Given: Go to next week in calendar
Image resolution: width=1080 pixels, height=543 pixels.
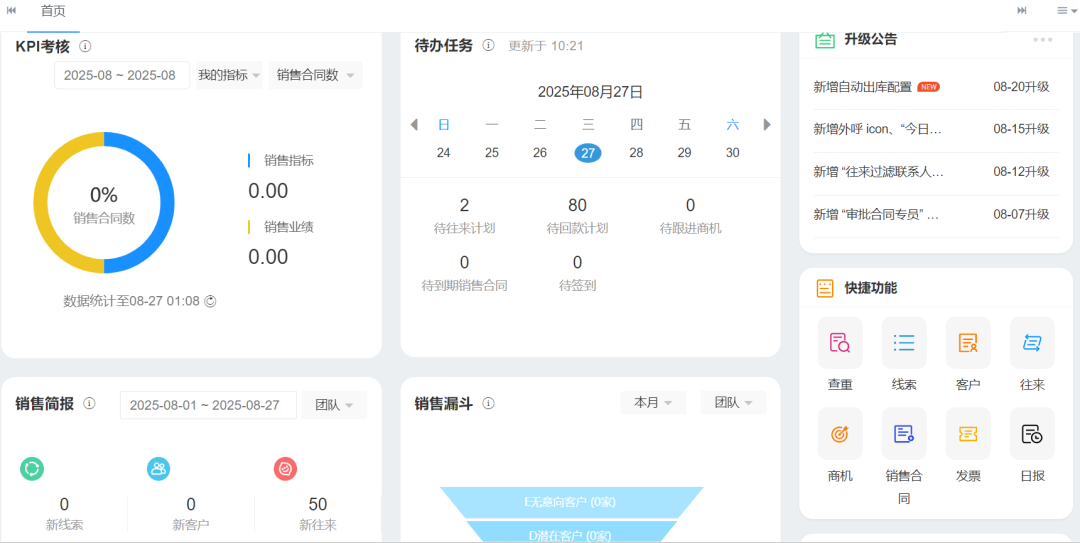Looking at the screenshot, I should (x=767, y=125).
